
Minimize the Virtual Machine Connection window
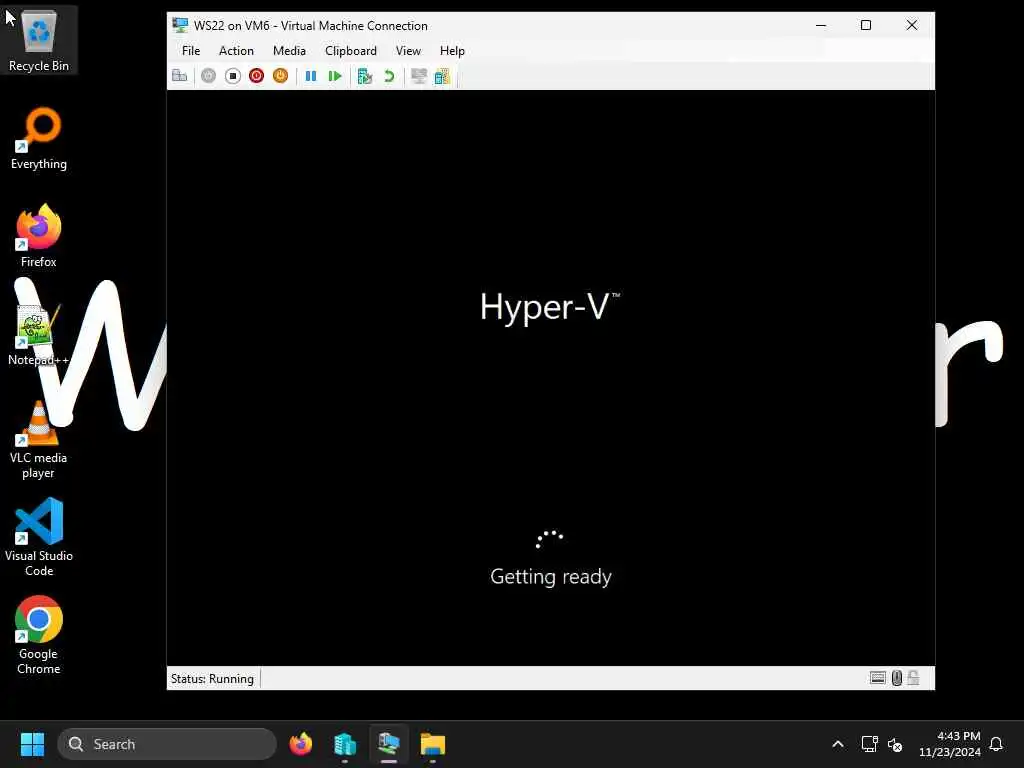[821, 25]
